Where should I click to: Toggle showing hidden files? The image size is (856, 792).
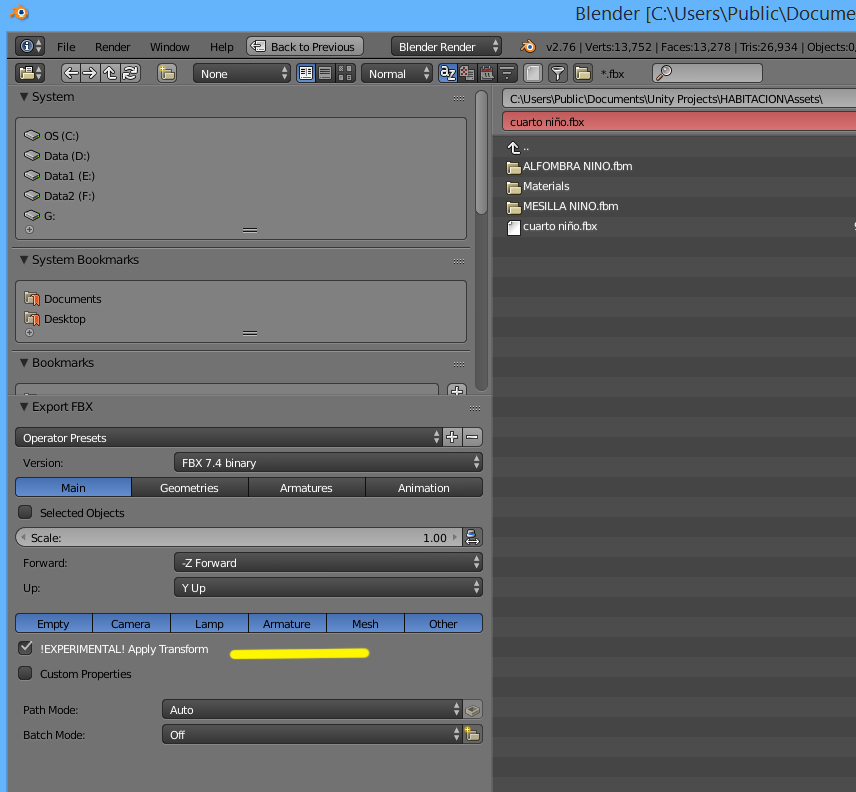(533, 73)
